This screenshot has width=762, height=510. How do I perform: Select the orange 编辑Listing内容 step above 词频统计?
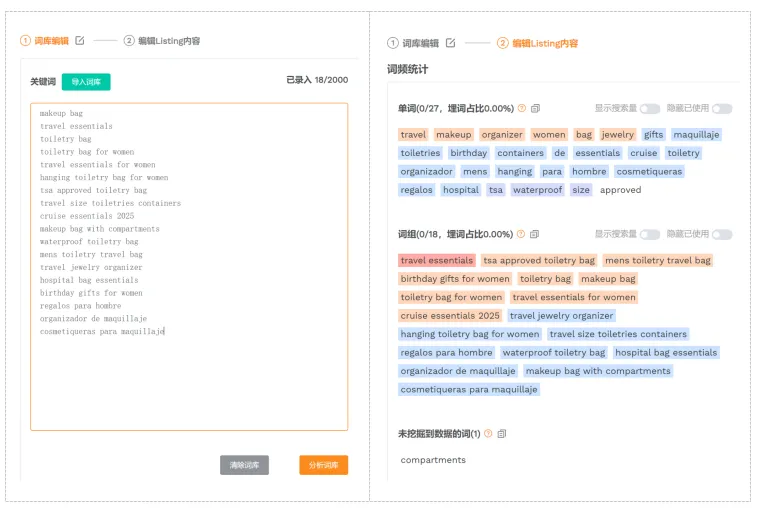[537, 43]
